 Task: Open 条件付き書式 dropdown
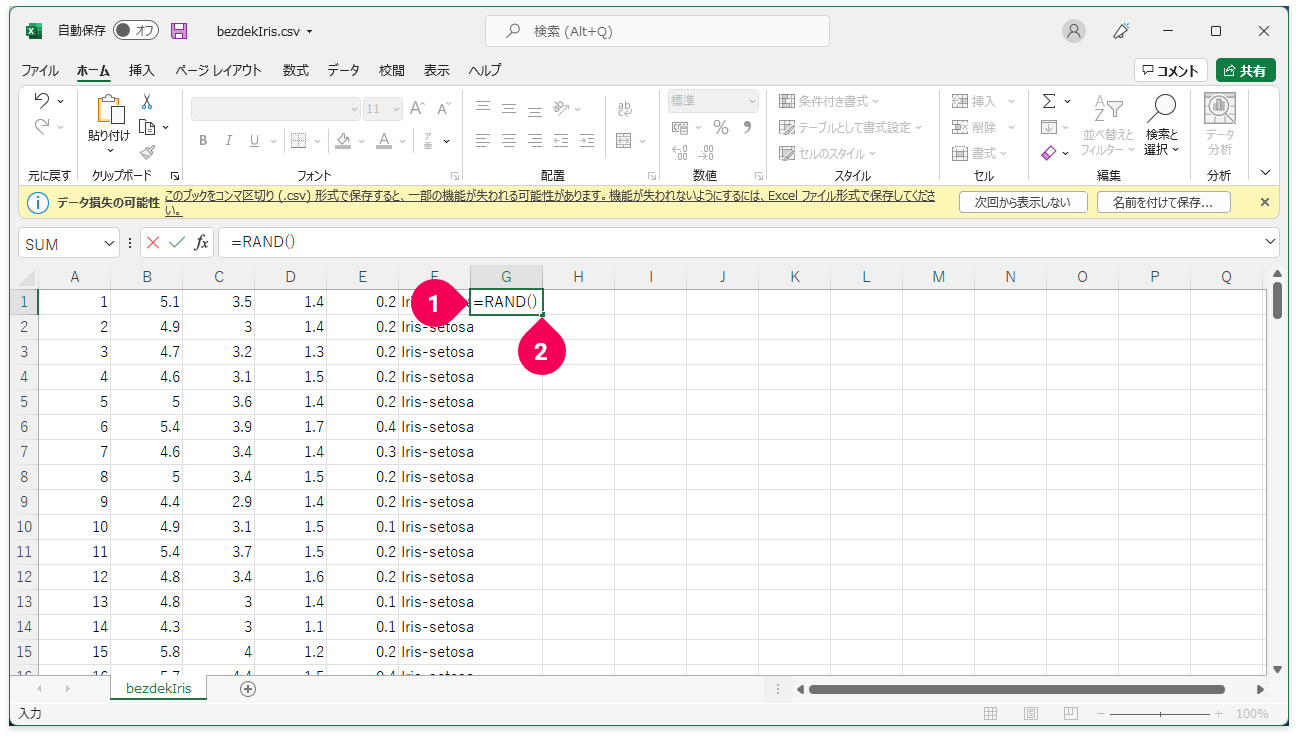click(x=829, y=101)
